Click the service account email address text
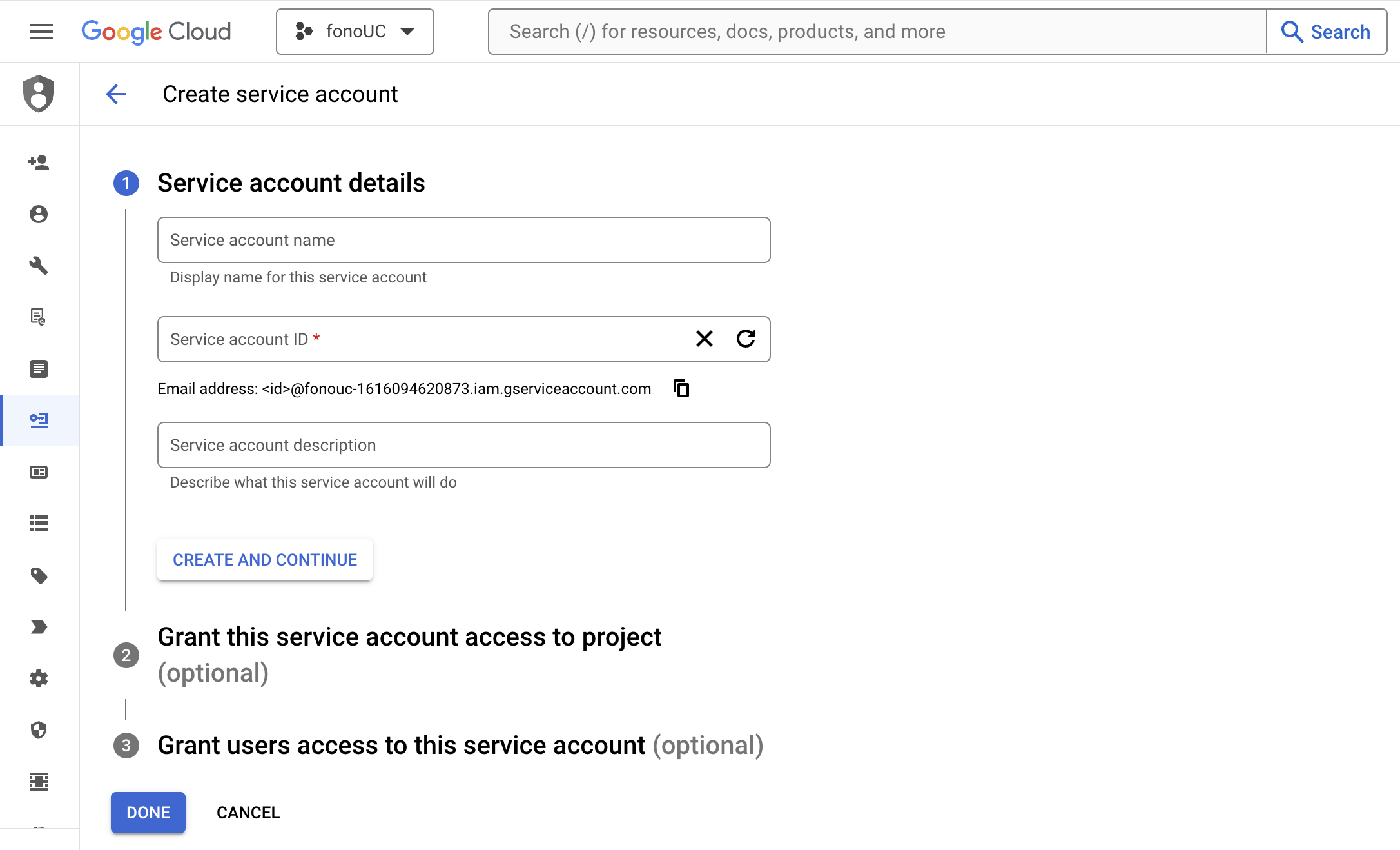1400x850 pixels. pos(404,389)
